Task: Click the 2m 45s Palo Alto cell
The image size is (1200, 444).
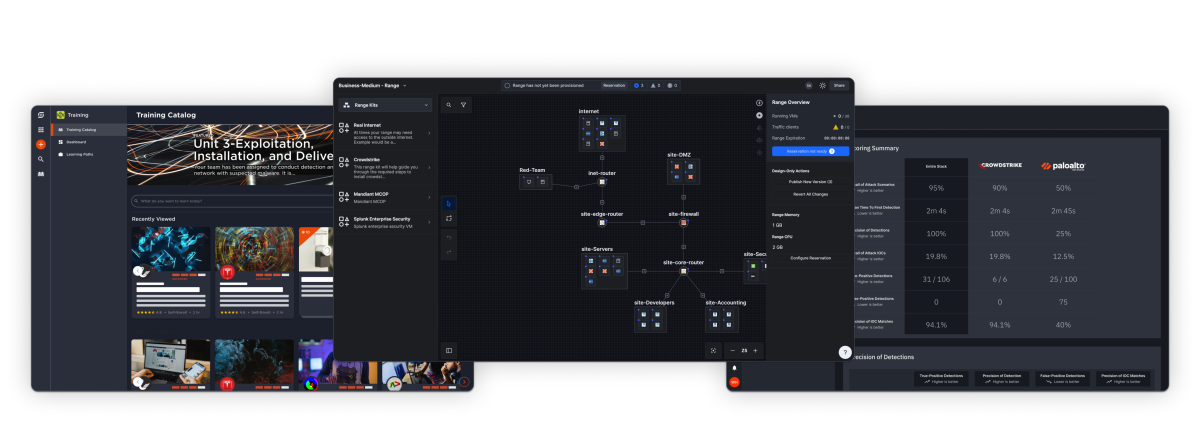Action: [1062, 210]
